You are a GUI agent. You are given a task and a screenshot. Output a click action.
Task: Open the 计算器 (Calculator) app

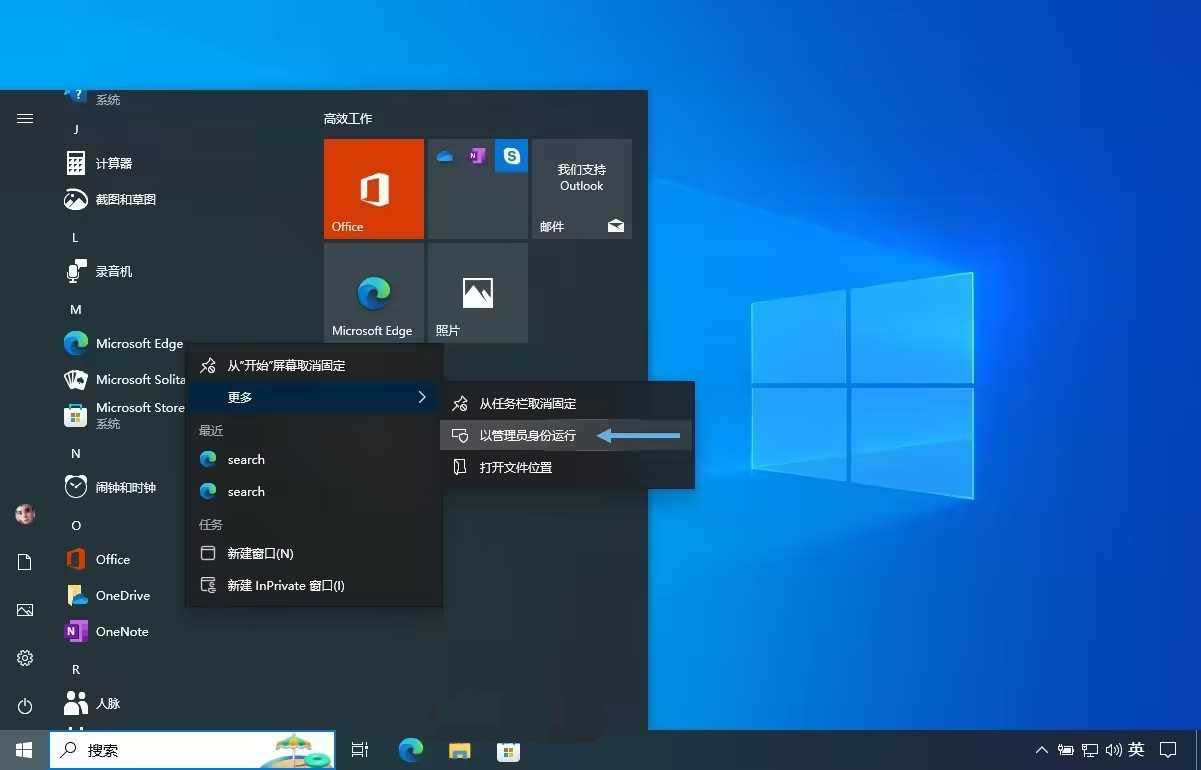[113, 162]
